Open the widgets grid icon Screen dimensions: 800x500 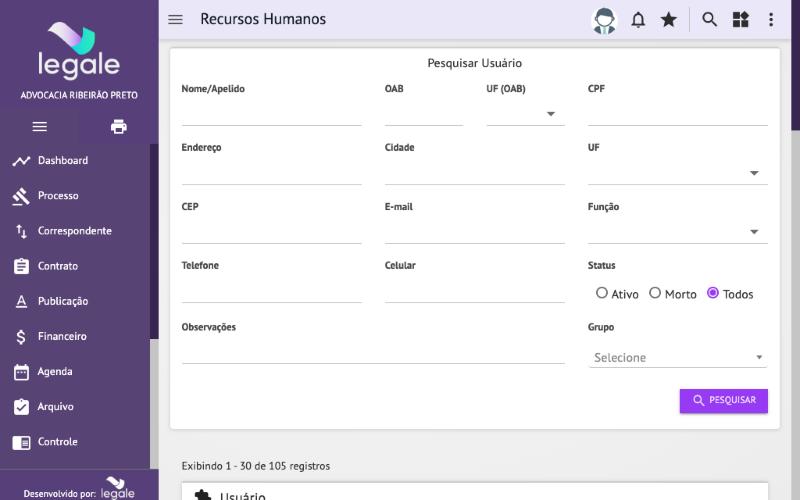[740, 19]
